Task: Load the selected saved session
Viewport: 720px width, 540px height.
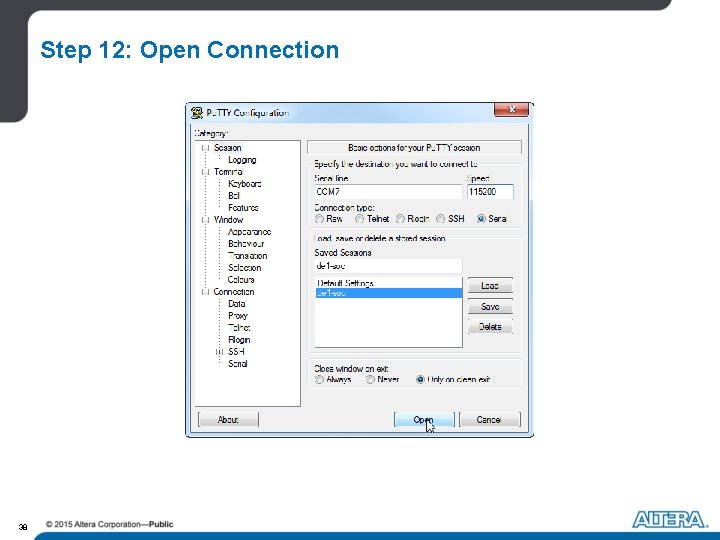Action: [x=490, y=286]
